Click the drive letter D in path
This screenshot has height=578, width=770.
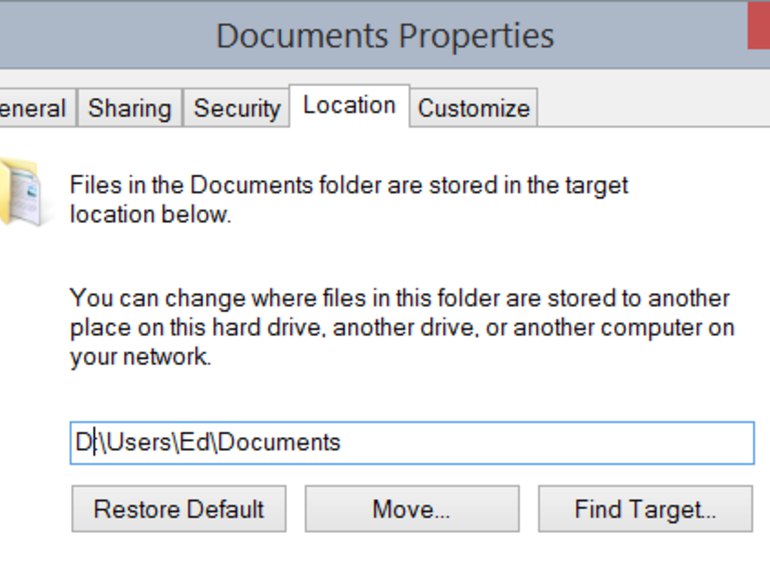[83, 442]
